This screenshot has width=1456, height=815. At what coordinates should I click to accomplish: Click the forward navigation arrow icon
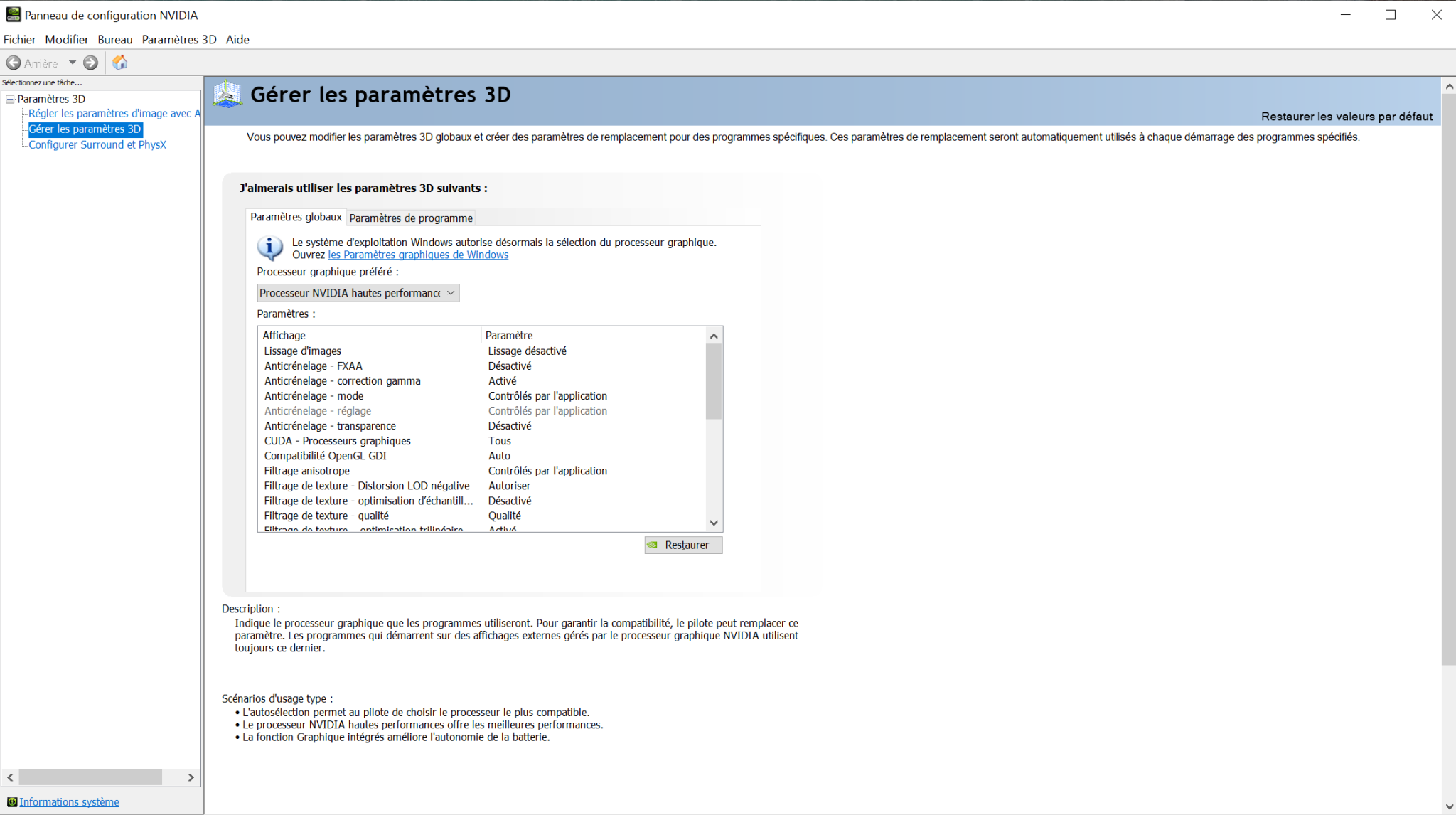tap(90, 63)
